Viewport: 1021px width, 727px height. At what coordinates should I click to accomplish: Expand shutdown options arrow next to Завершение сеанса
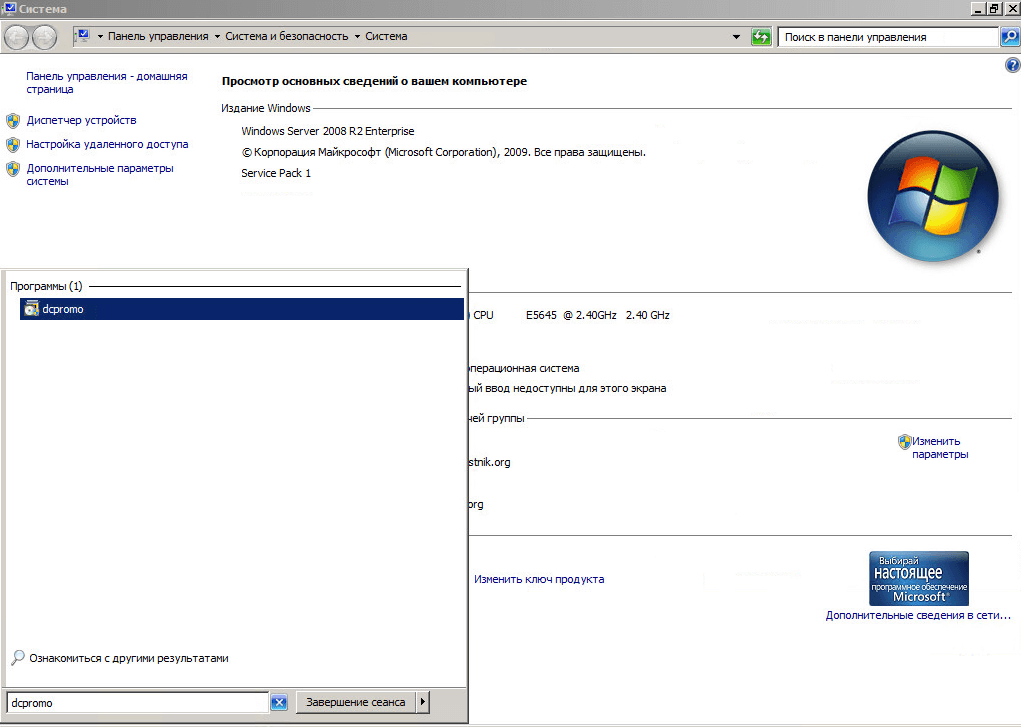click(423, 702)
